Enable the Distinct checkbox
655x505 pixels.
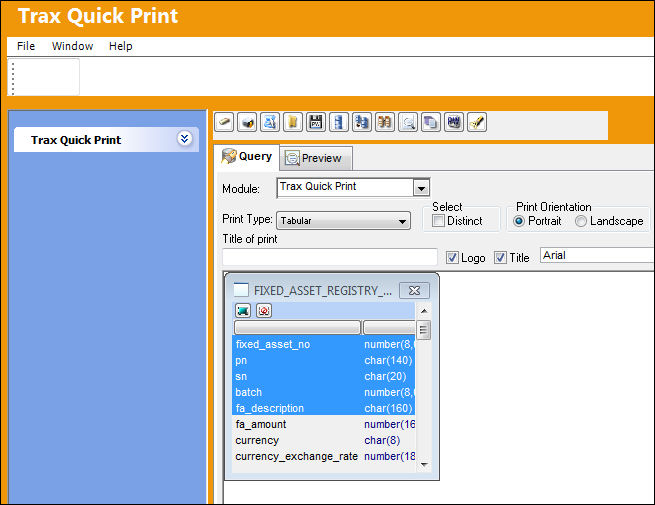[x=438, y=221]
